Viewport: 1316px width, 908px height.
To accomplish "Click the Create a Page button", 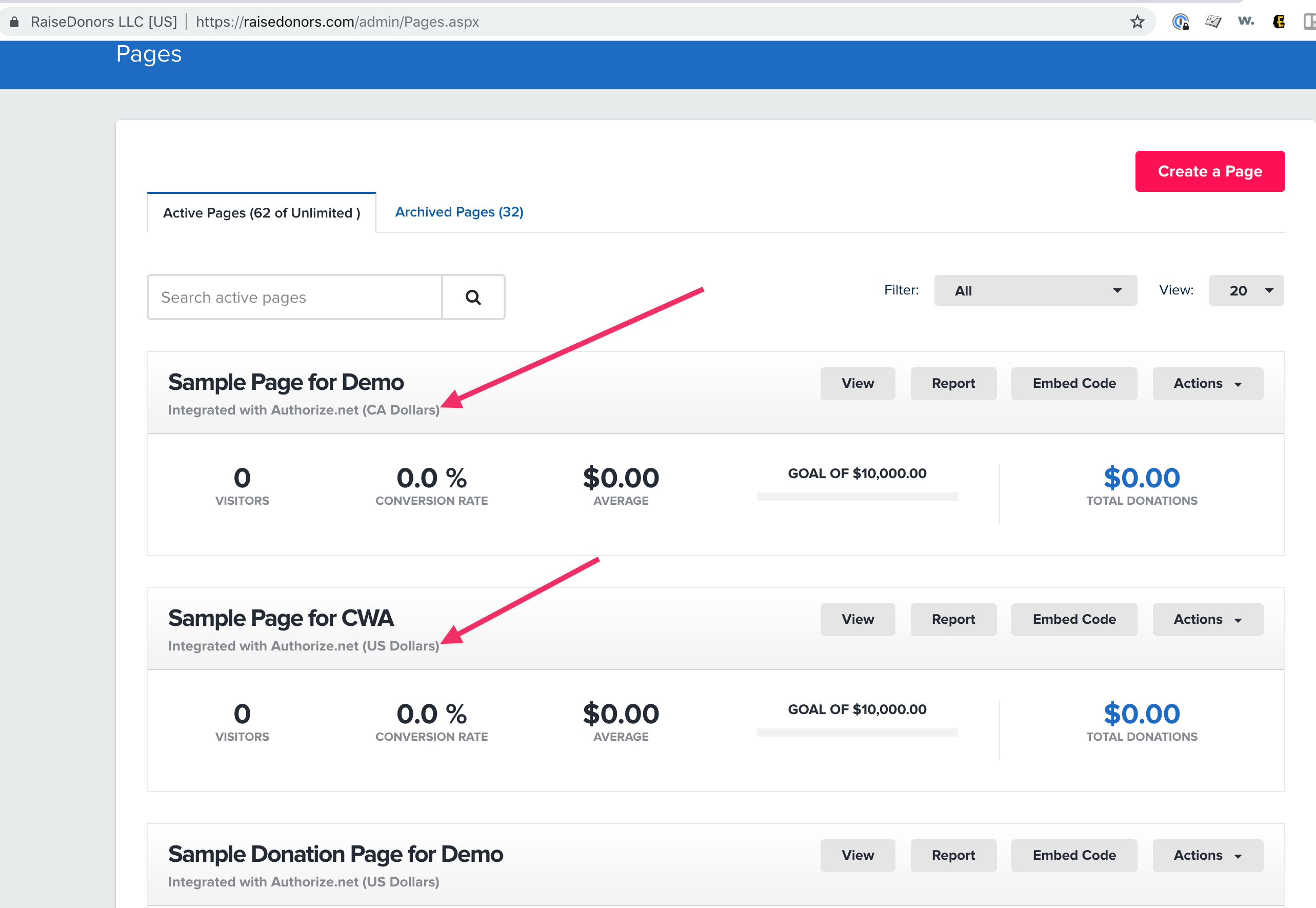I will [1210, 171].
